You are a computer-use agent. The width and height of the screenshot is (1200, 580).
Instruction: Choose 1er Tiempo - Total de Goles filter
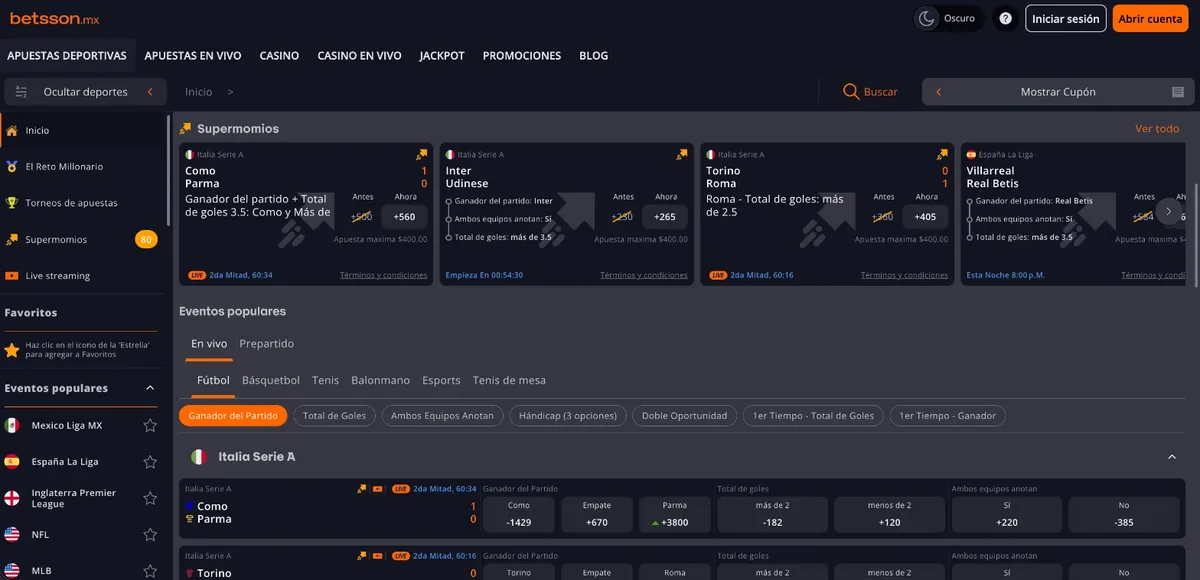(x=813, y=416)
